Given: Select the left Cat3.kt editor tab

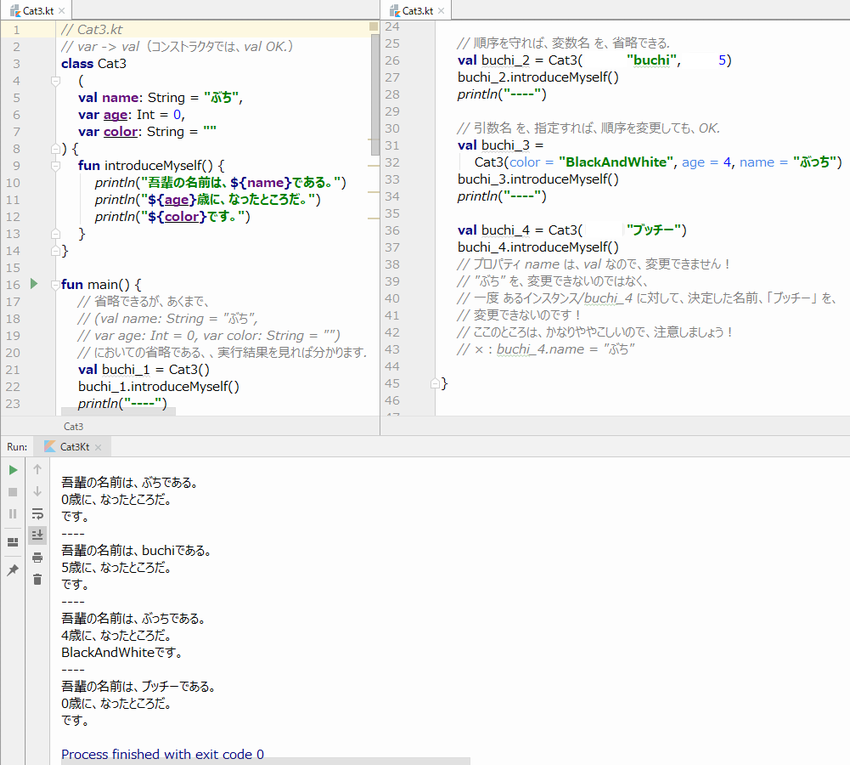Looking at the screenshot, I should click(x=37, y=11).
